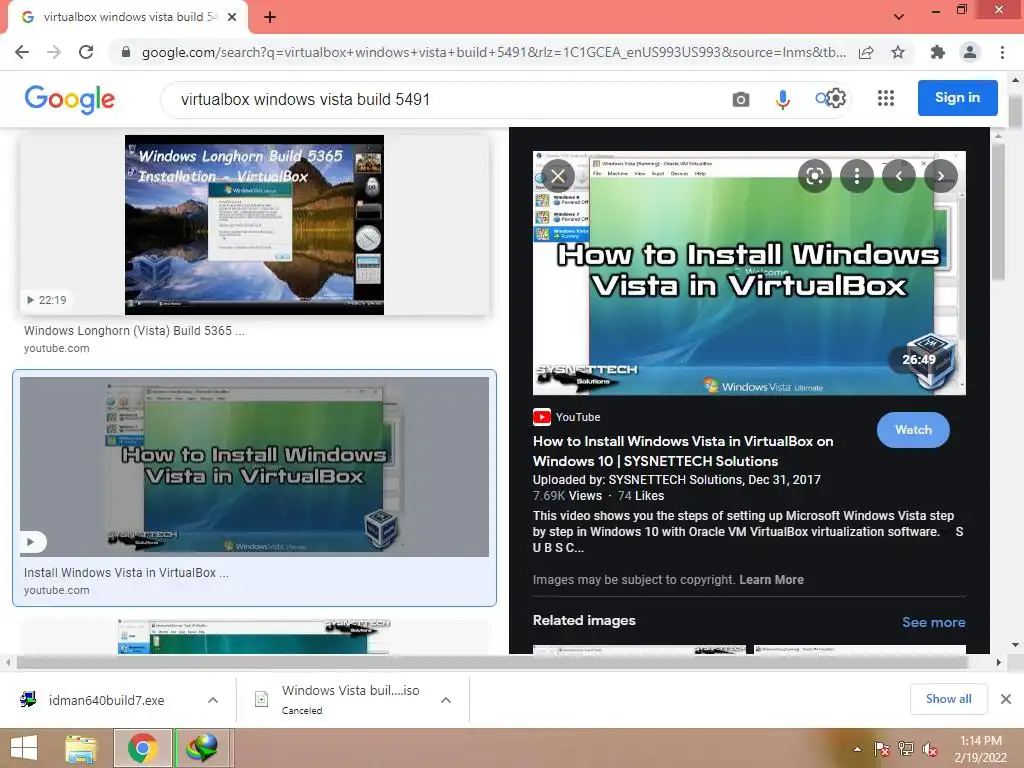
Task: Expand the tab search chevron
Action: point(899,16)
